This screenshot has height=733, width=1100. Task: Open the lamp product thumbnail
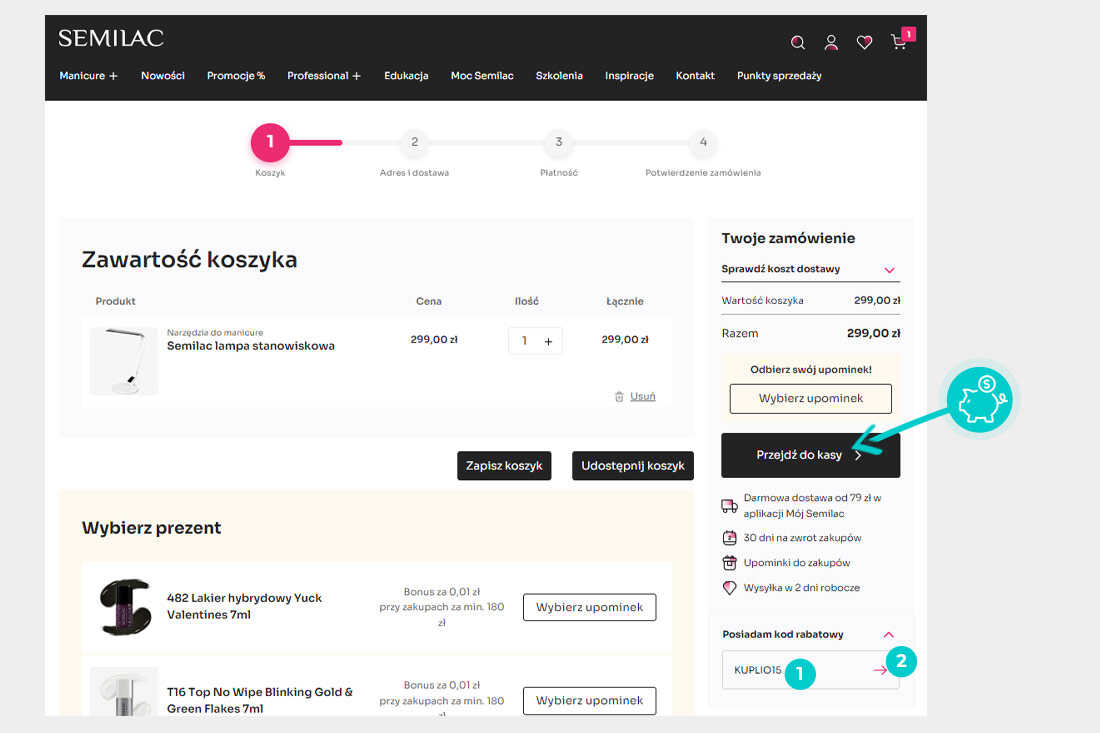[123, 361]
